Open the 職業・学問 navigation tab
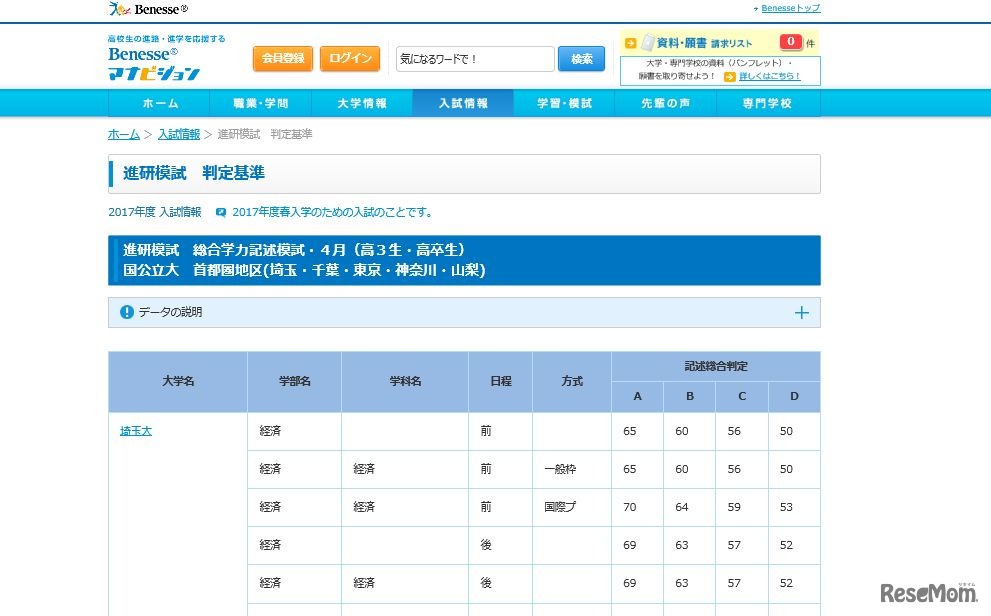 [x=260, y=103]
